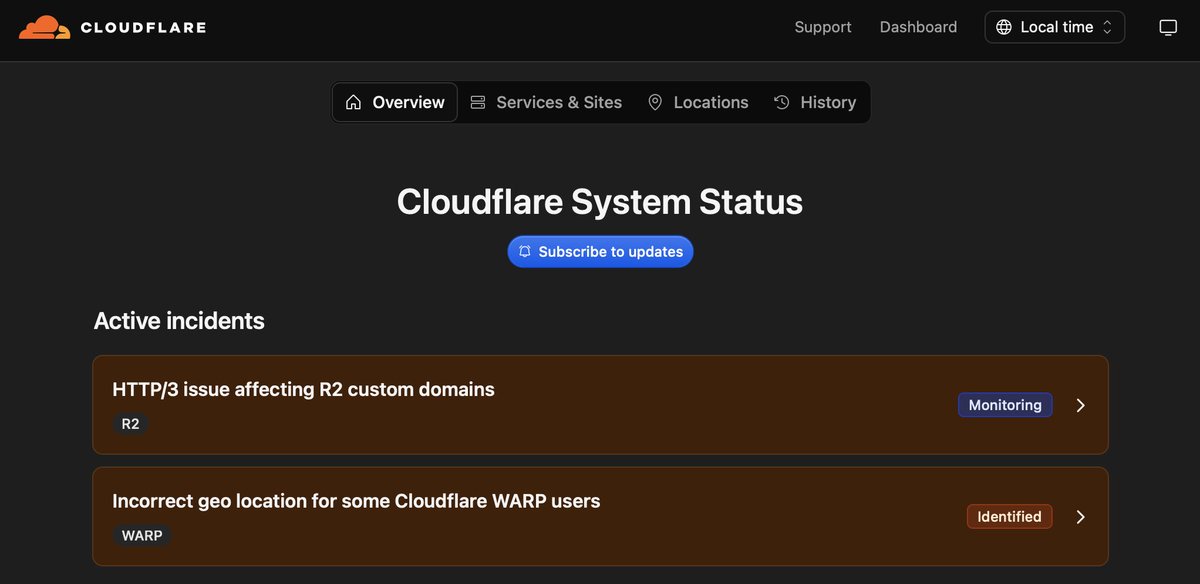The image size is (1200, 584).
Task: Select the Overview tab
Action: 395,102
